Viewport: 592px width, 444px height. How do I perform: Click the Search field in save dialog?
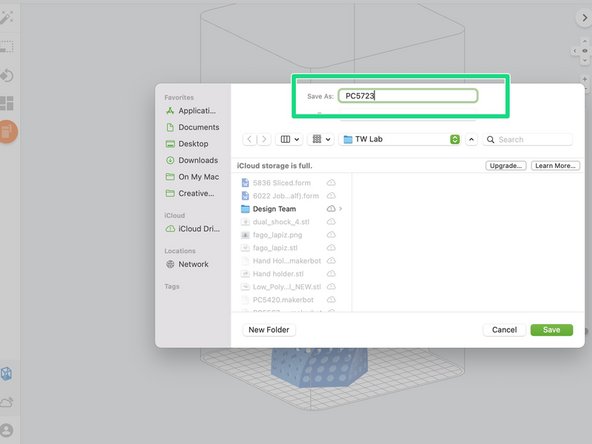(x=528, y=139)
